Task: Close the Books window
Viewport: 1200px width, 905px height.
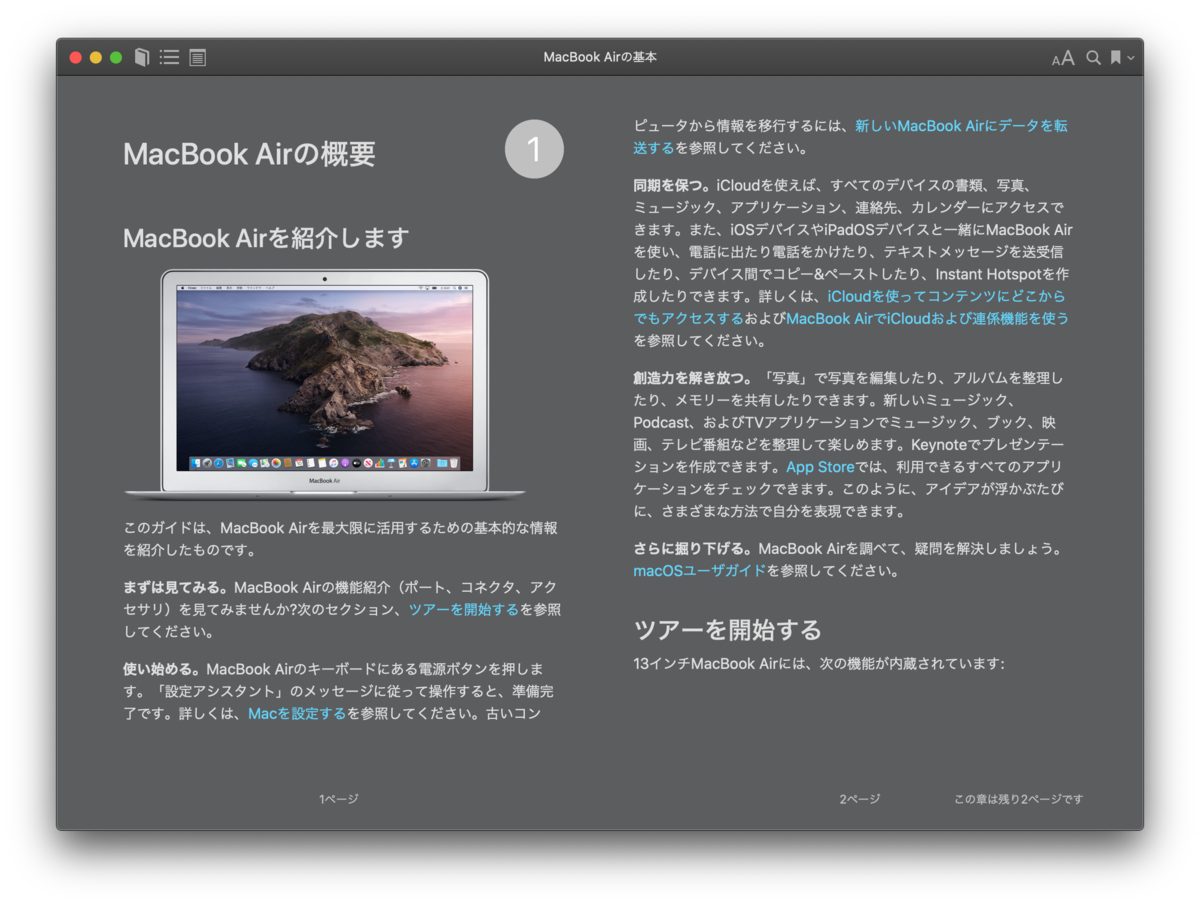Action: (x=75, y=57)
